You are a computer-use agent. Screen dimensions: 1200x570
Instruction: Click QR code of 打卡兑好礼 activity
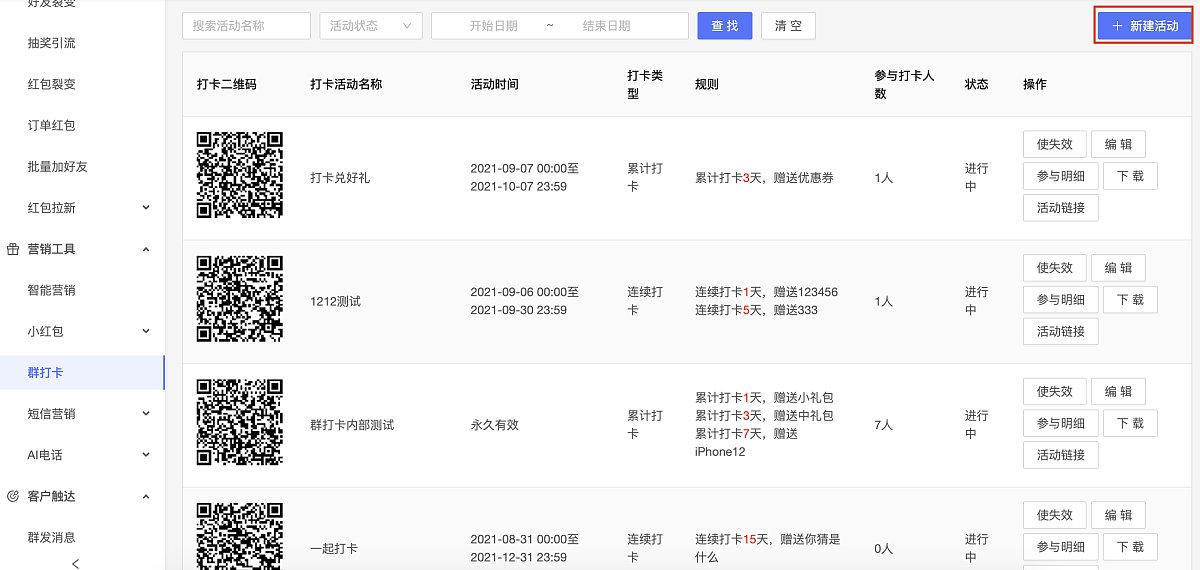240,175
